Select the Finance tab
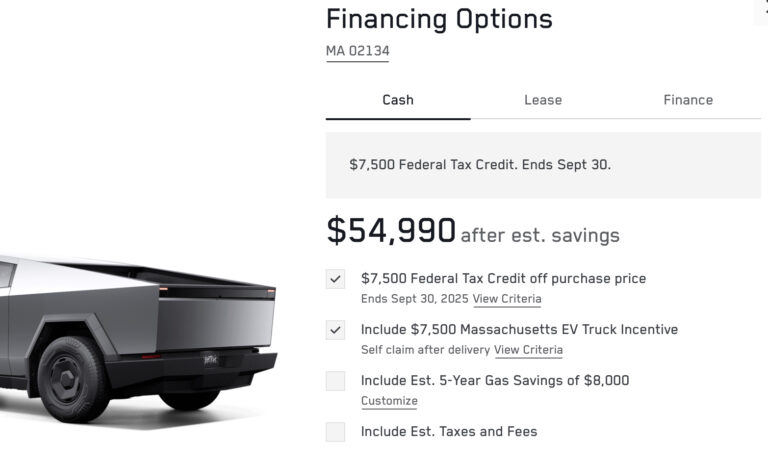Viewport: 768px width, 463px height. click(688, 100)
